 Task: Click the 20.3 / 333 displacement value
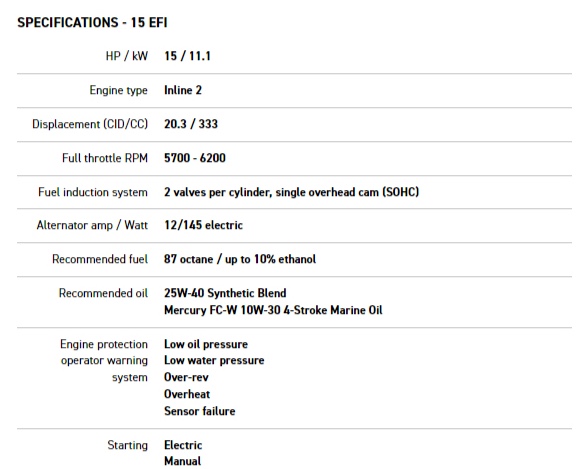191,124
